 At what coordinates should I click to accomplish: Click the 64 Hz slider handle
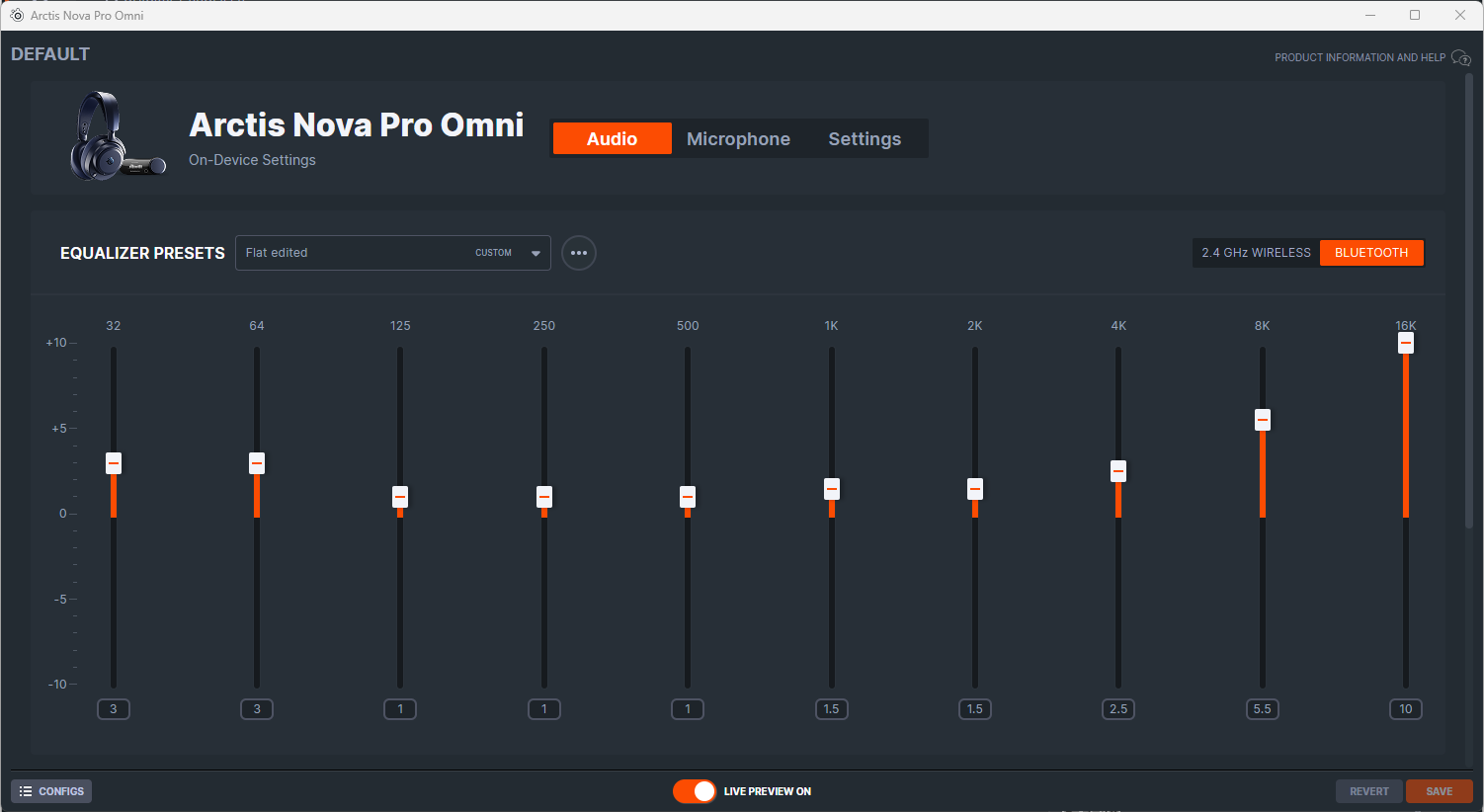click(x=257, y=463)
